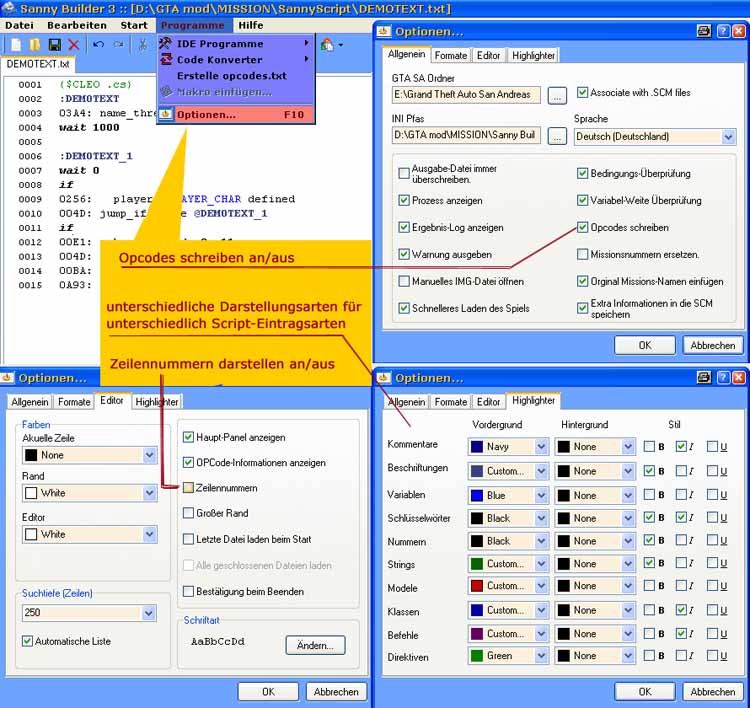Viewport: 750px width, 708px height.
Task: Toggle the Warnung ausgeben checkbox
Action: [404, 254]
